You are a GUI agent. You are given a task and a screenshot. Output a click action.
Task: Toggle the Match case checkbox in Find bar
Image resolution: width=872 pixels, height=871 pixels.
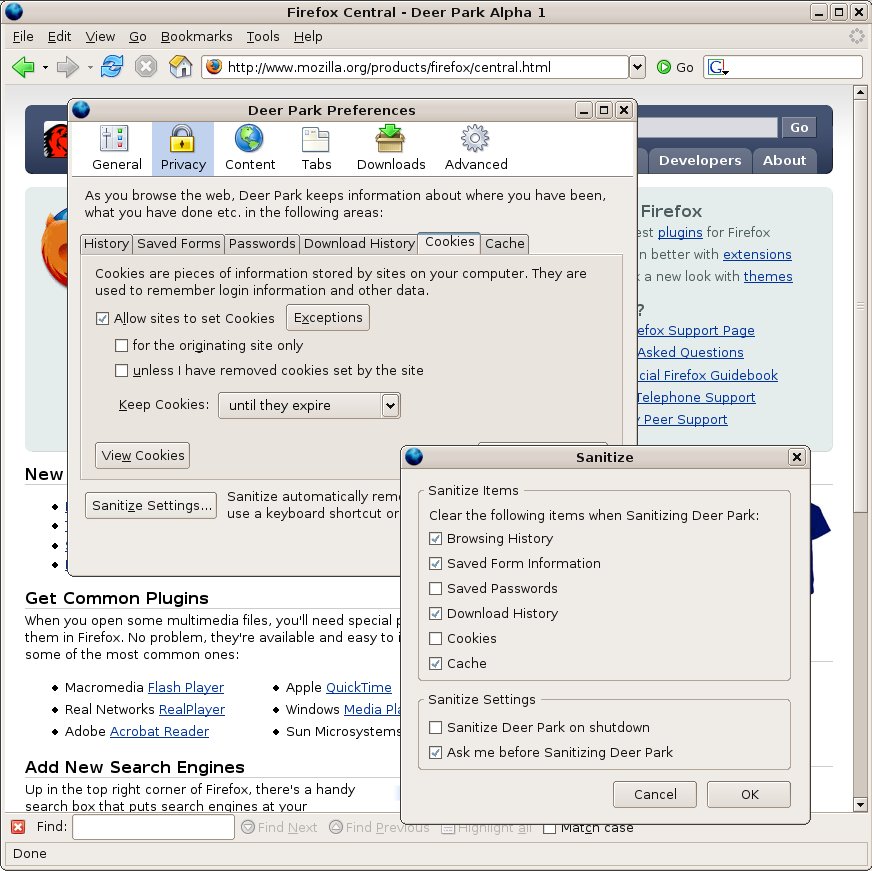549,828
